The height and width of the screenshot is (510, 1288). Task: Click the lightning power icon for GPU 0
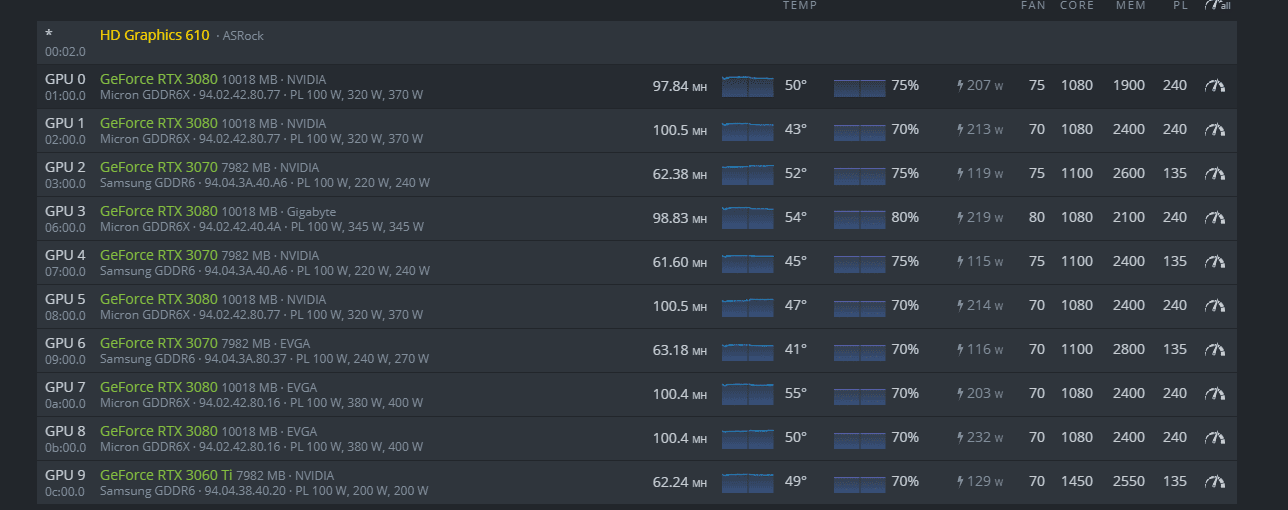tap(961, 86)
